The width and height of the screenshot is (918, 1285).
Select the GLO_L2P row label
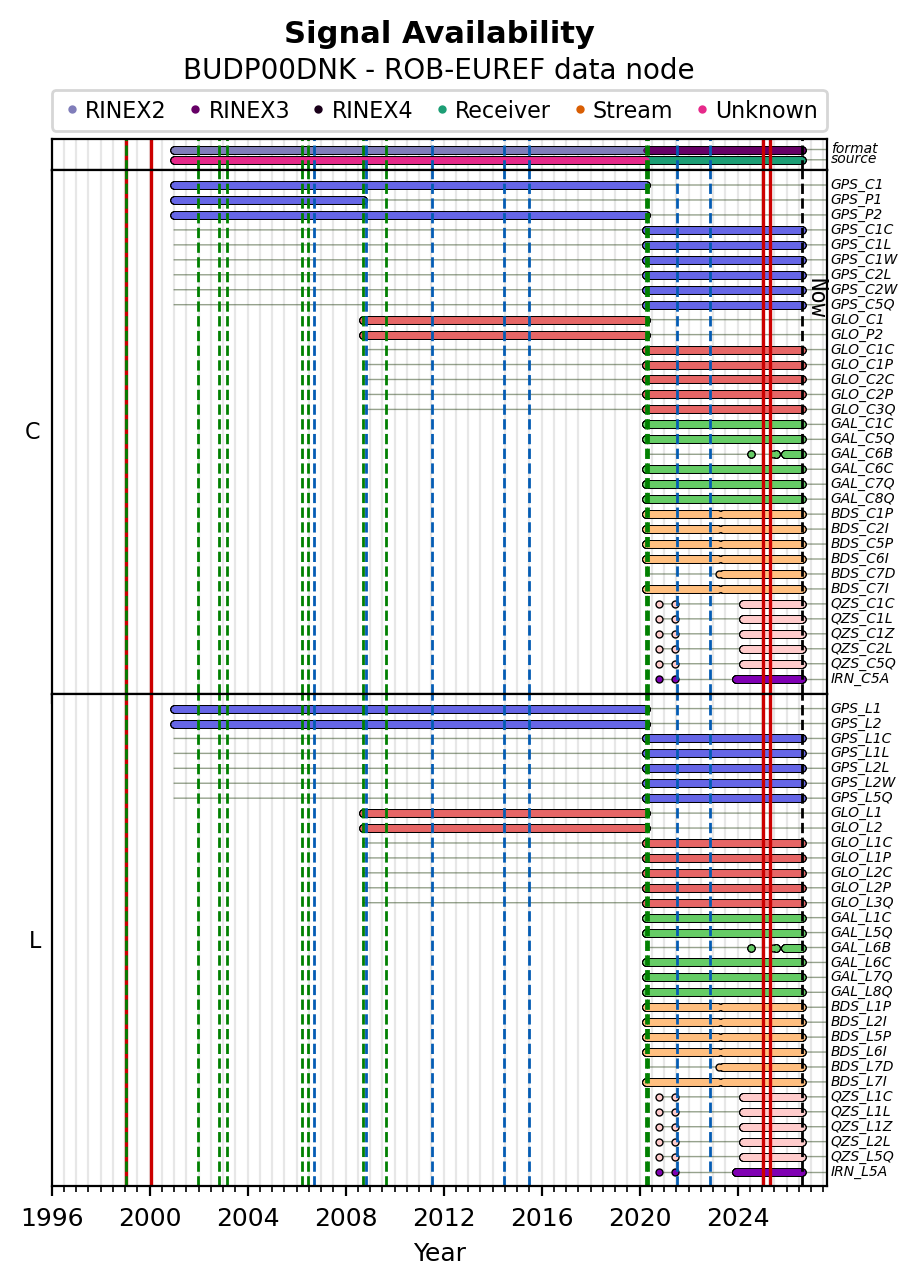click(862, 887)
